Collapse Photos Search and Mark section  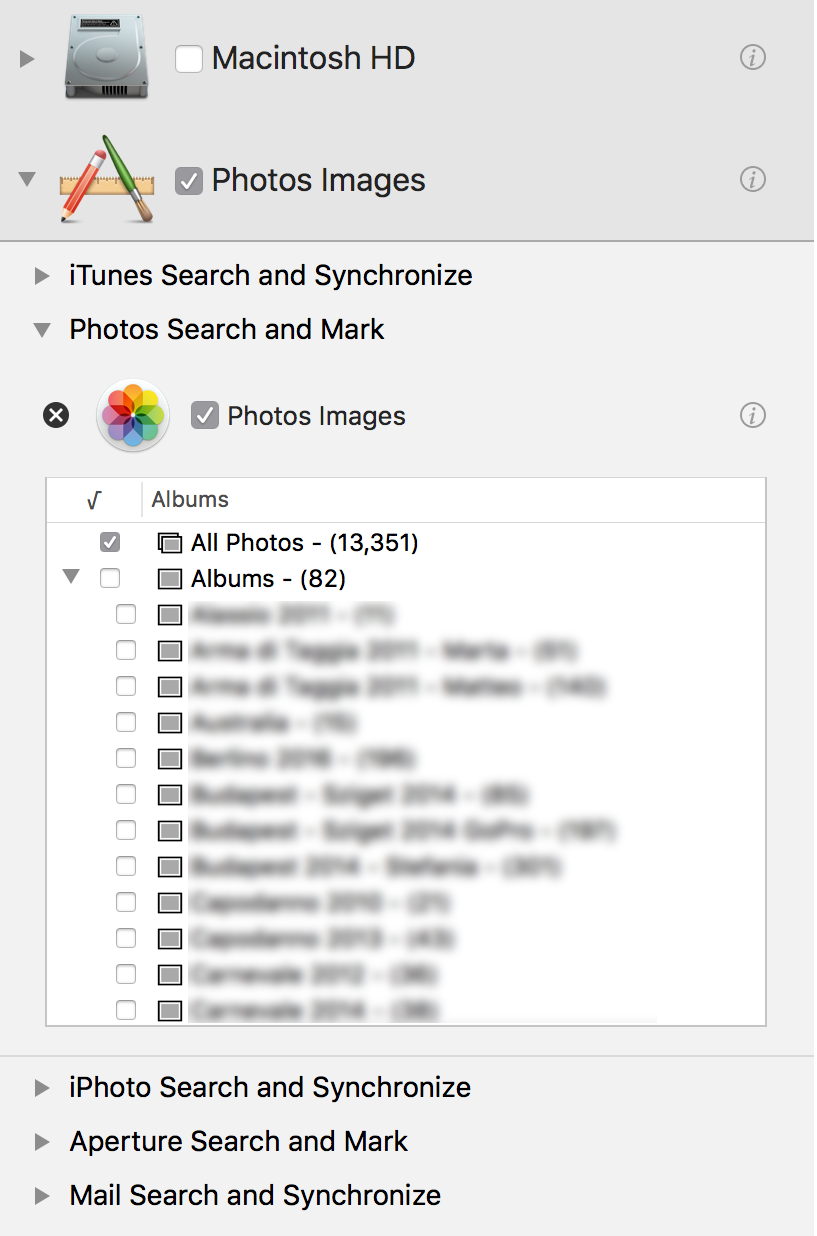click(x=42, y=330)
